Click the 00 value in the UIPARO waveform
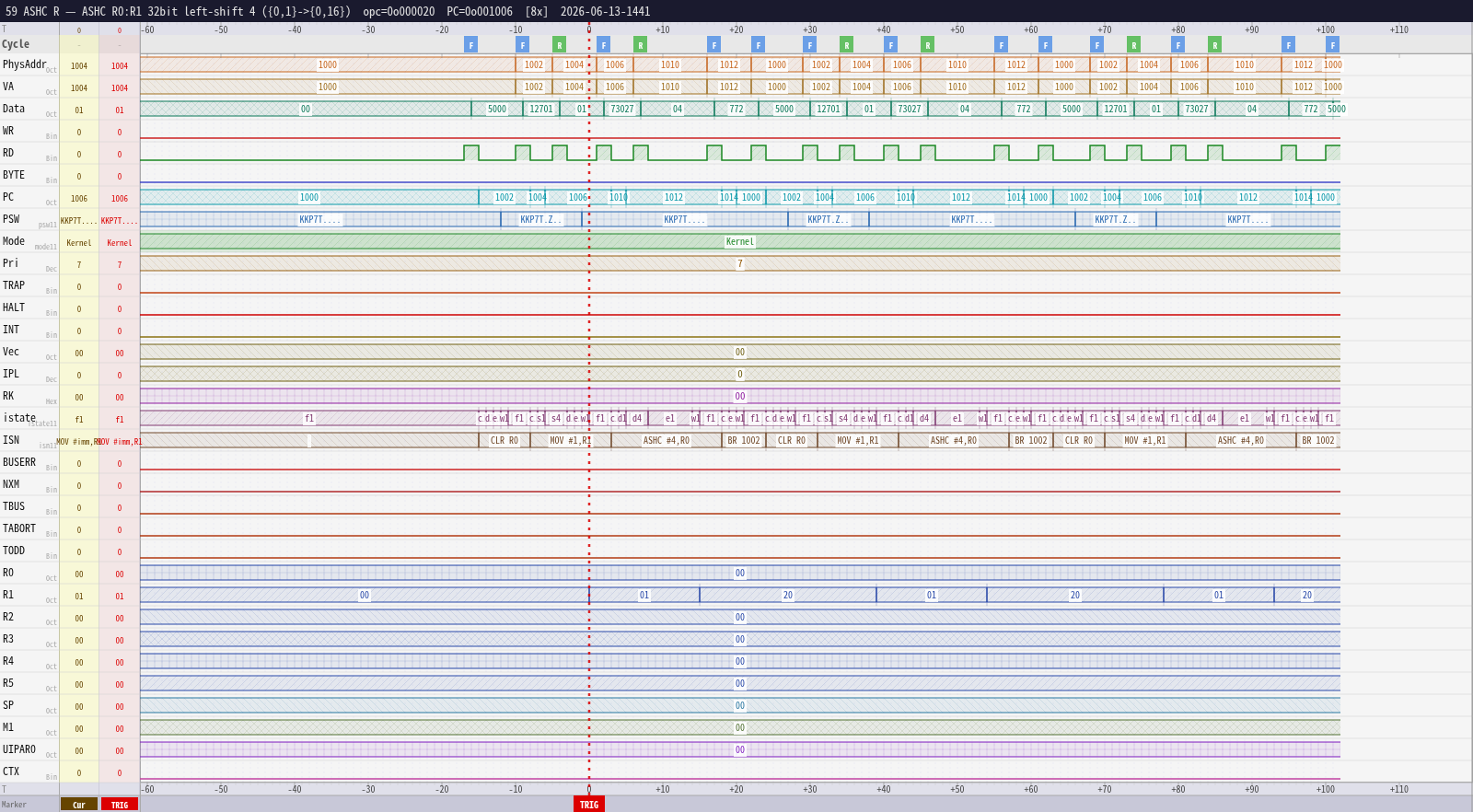Viewport: 1473px width, 812px height. coord(740,750)
